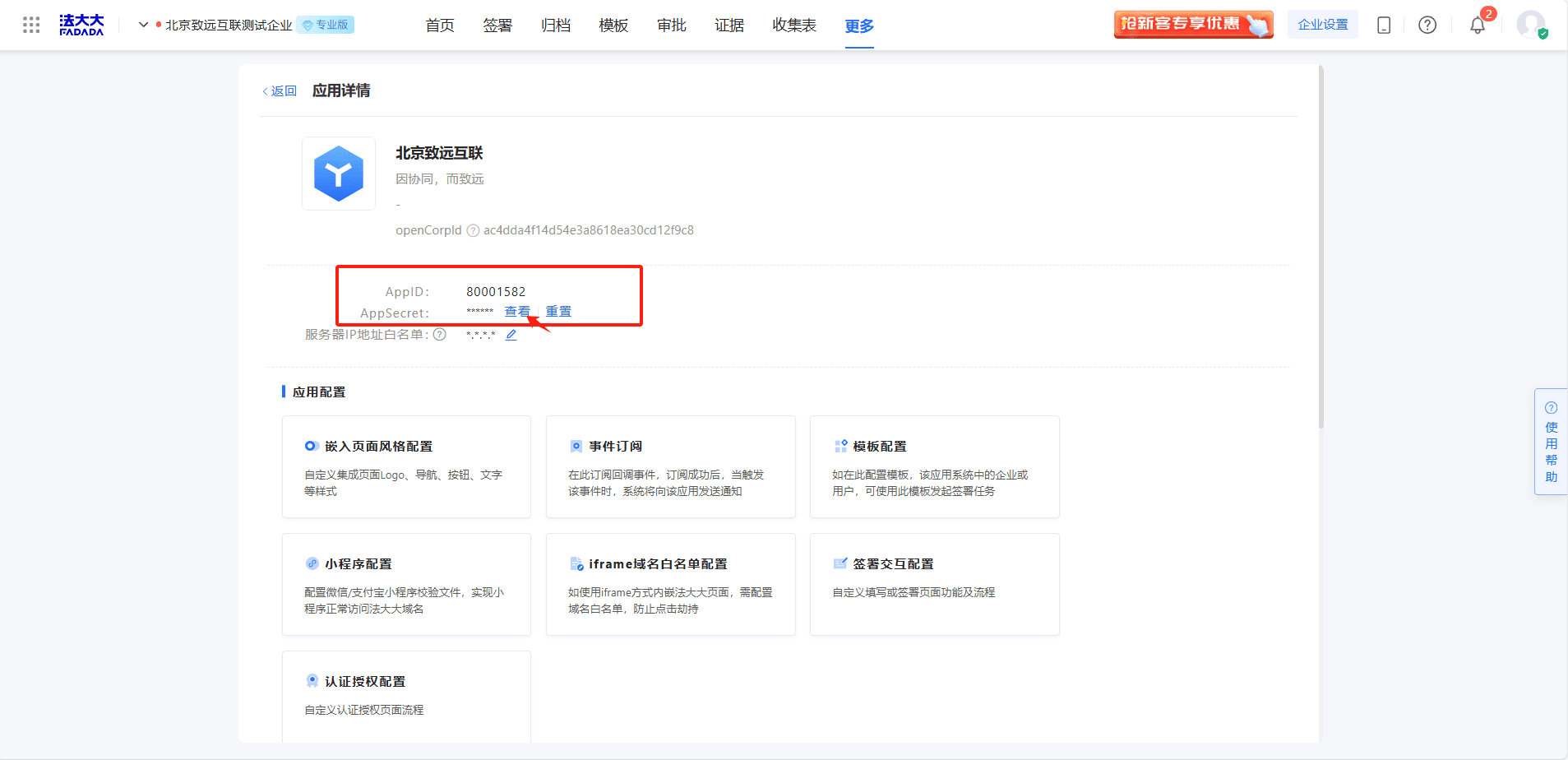
Task: Open the 小程序配置 card
Action: pos(406,584)
